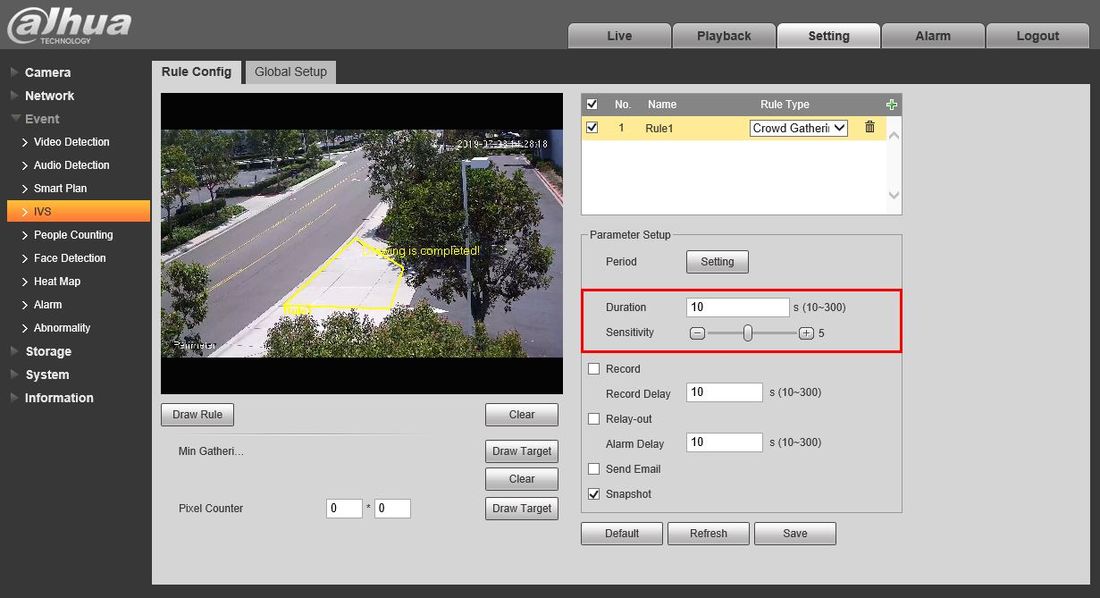The image size is (1100, 598).
Task: Open the Playback tab
Action: (x=723, y=36)
